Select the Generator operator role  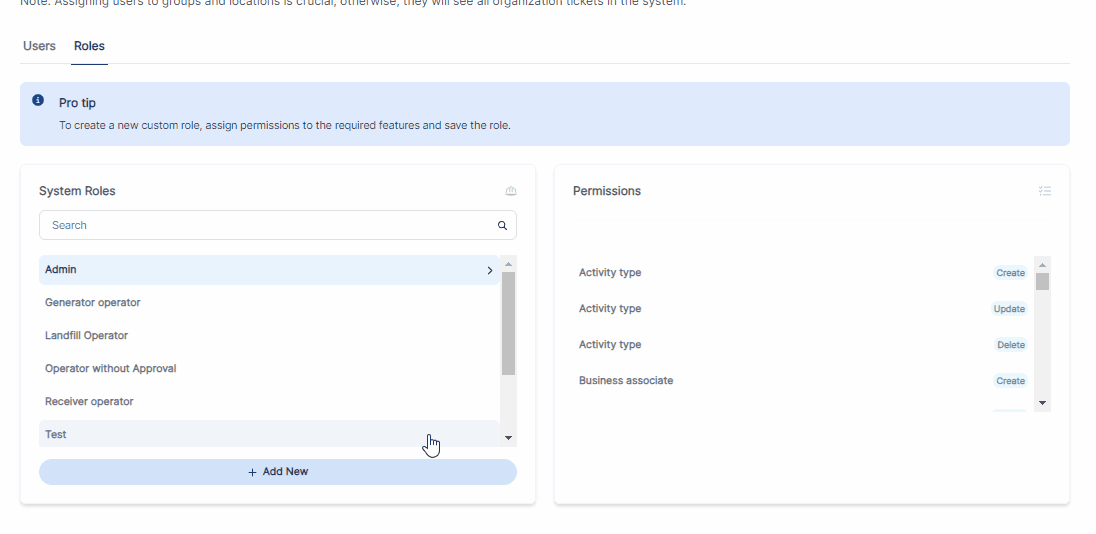point(269,303)
